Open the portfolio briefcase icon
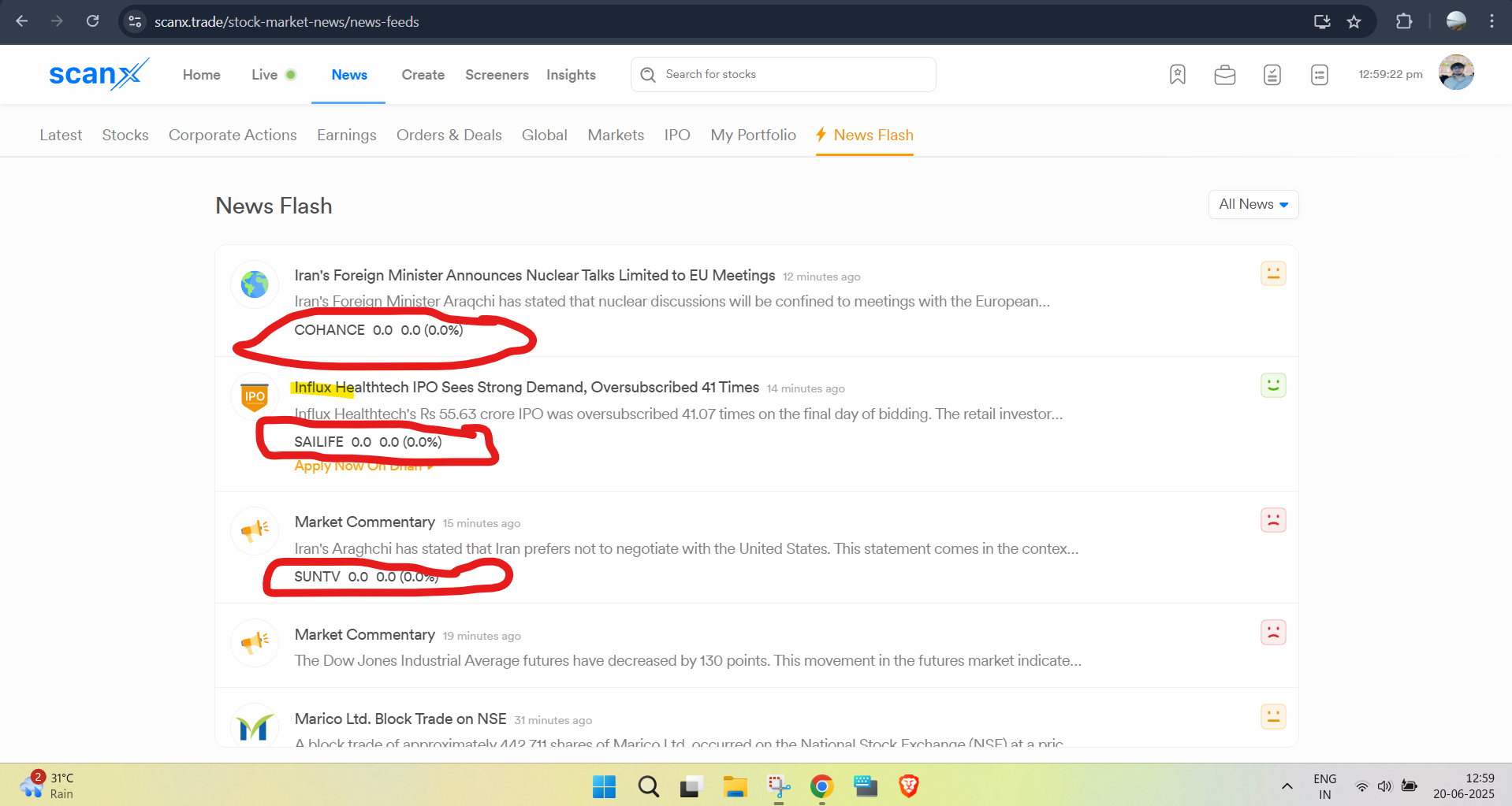The width and height of the screenshot is (1512, 806). point(1224,75)
